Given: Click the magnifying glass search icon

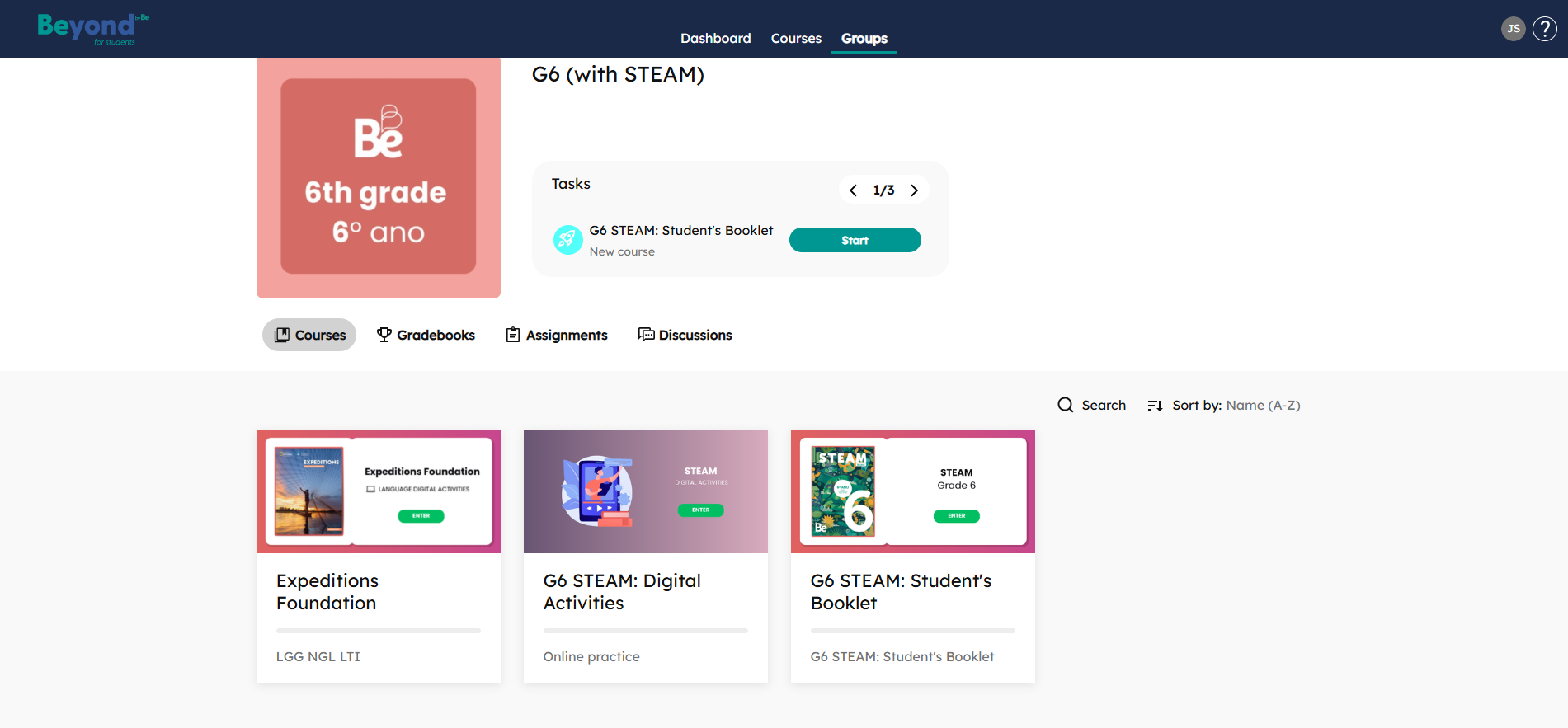Looking at the screenshot, I should (x=1066, y=405).
